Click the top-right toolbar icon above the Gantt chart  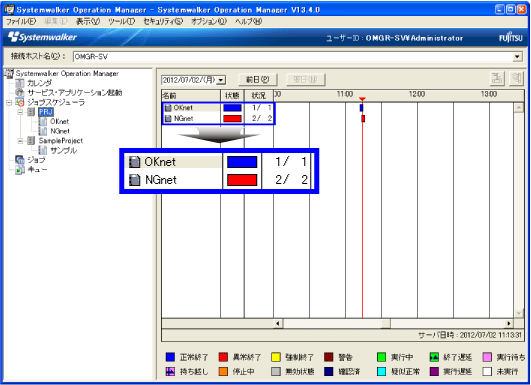coord(516,79)
